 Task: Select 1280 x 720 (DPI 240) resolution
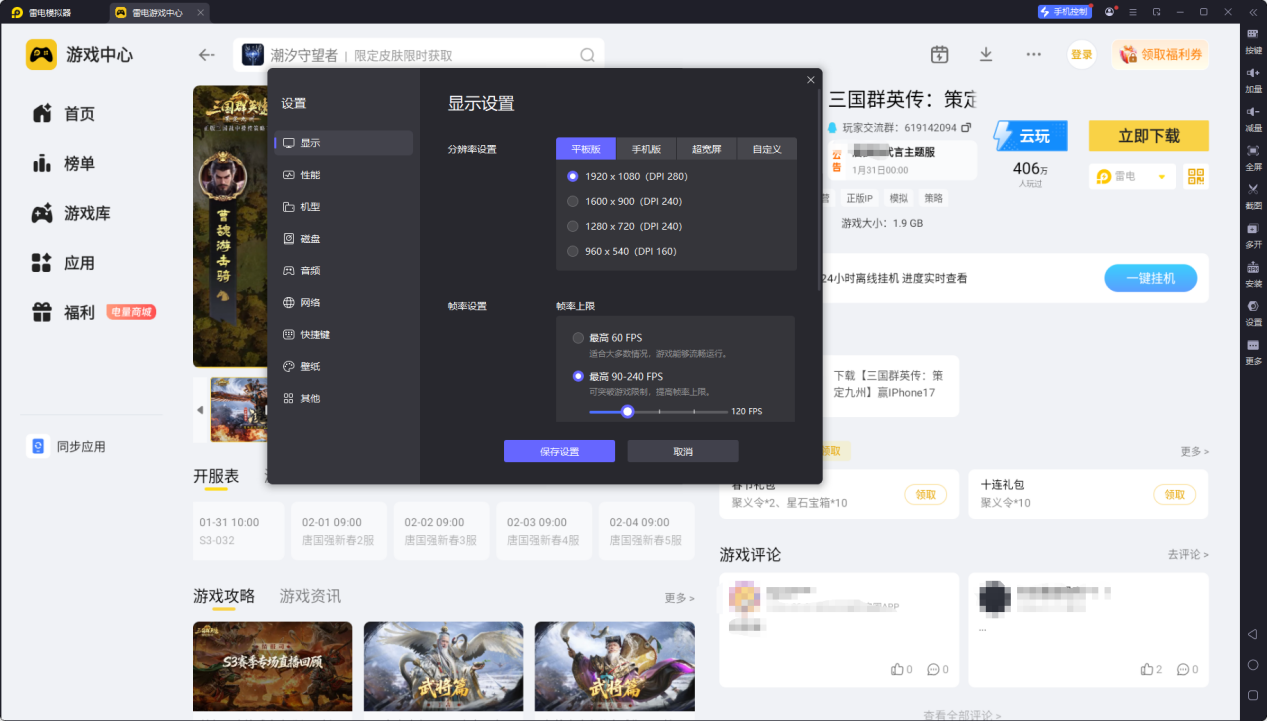point(624,226)
